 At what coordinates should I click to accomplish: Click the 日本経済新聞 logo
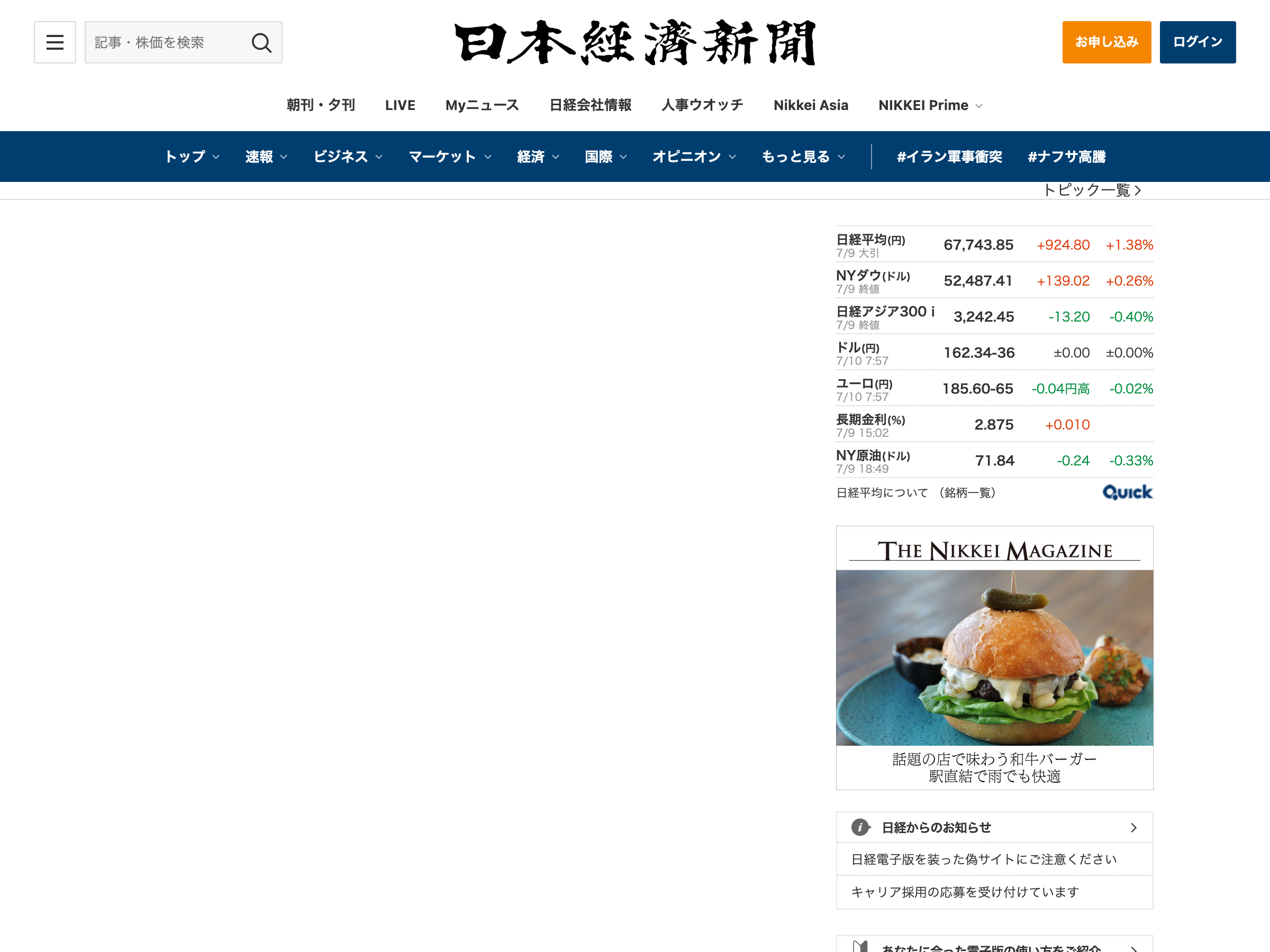tap(634, 42)
